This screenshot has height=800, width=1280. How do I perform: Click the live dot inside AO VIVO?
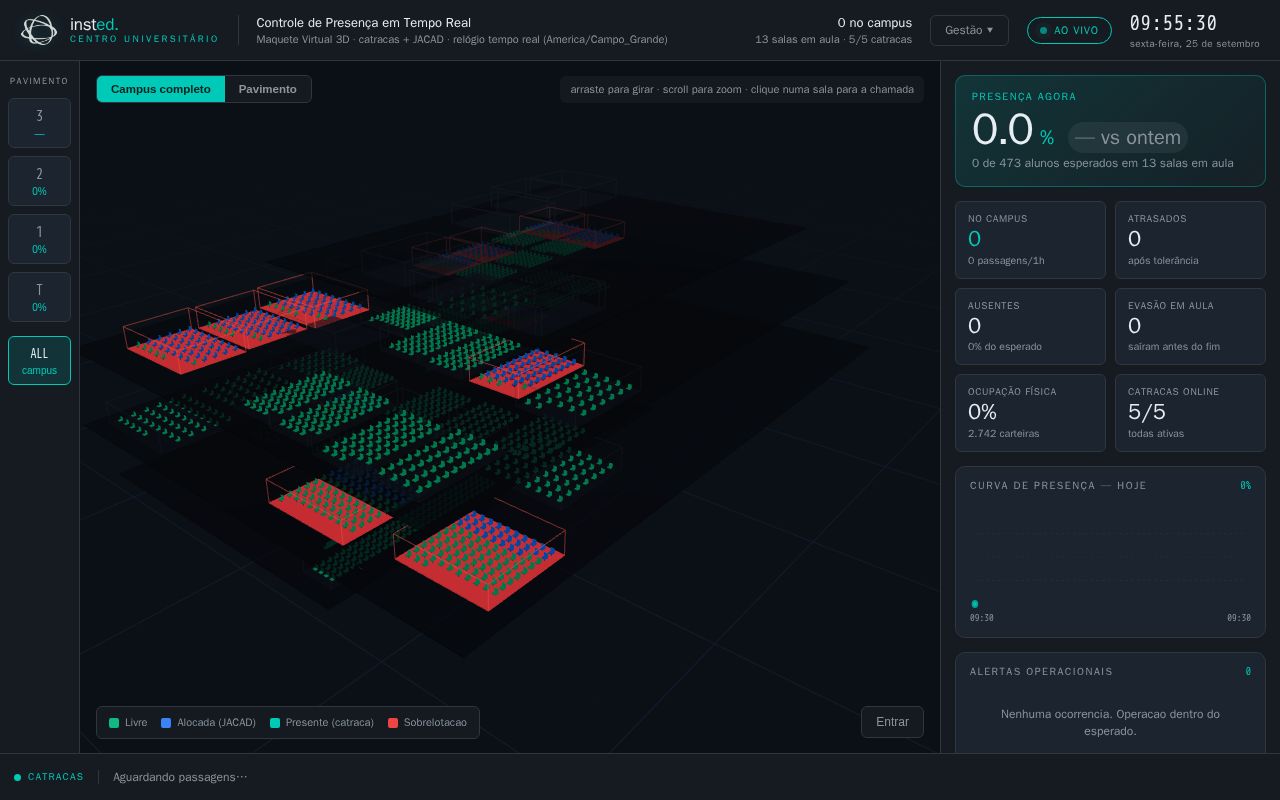coord(1044,31)
